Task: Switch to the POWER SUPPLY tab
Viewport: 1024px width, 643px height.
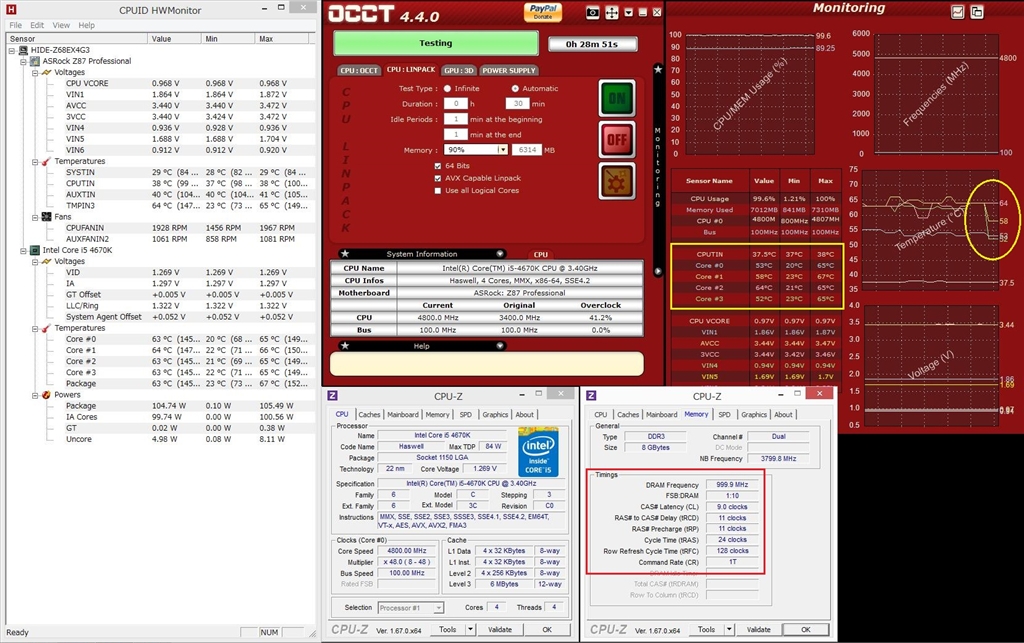Action: [x=509, y=71]
